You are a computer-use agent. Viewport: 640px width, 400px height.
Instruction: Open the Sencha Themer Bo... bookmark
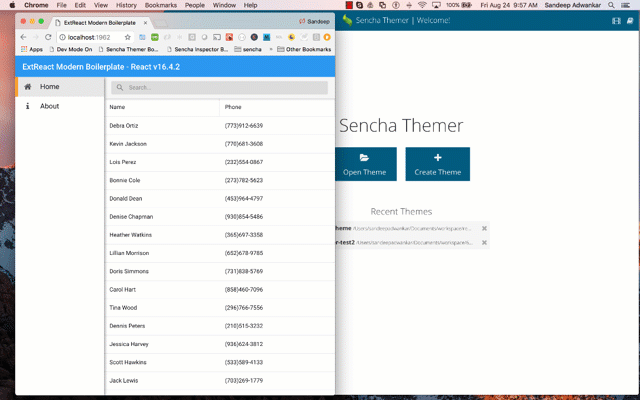click(129, 49)
